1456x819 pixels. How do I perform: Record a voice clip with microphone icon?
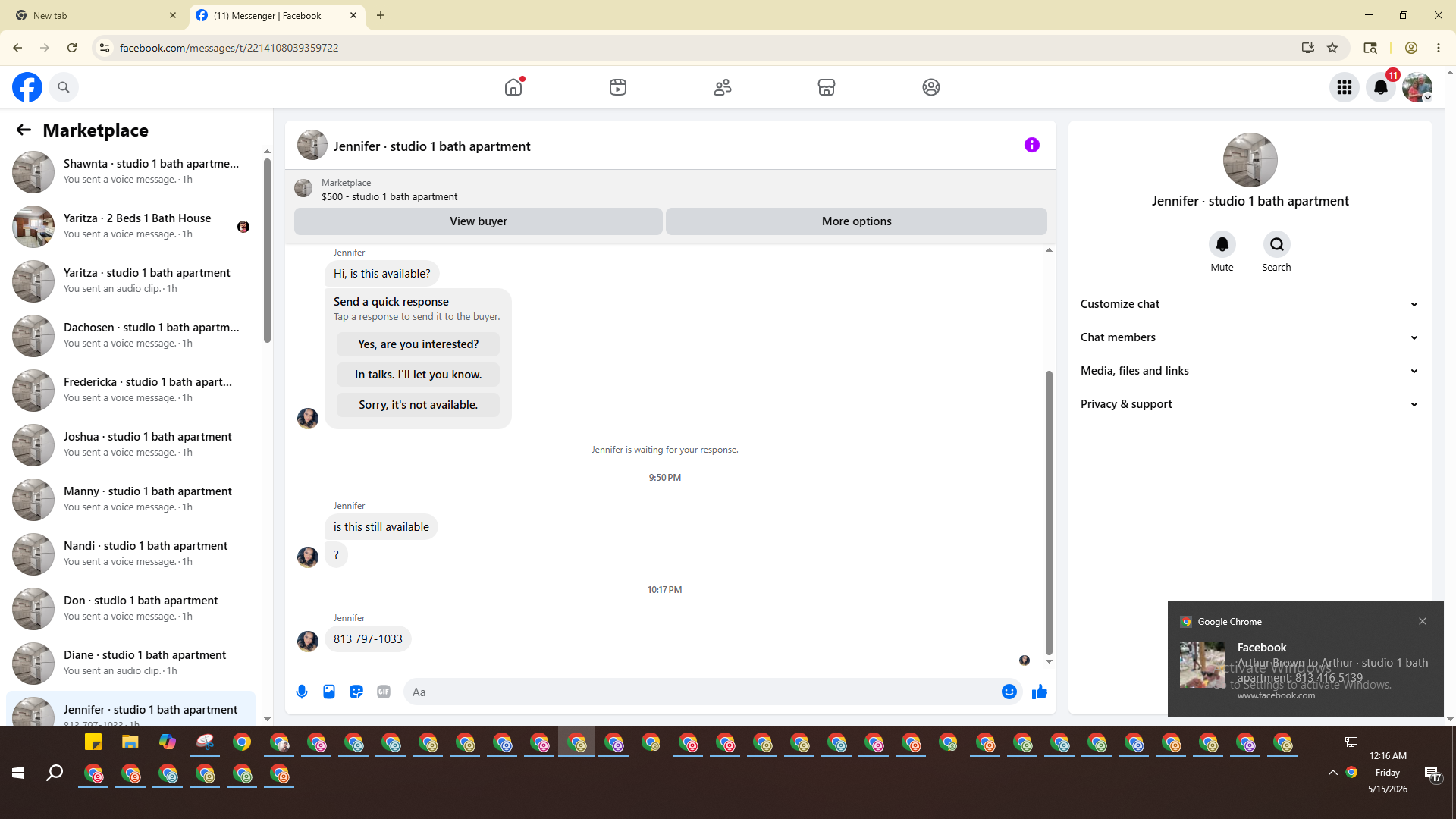coord(302,692)
